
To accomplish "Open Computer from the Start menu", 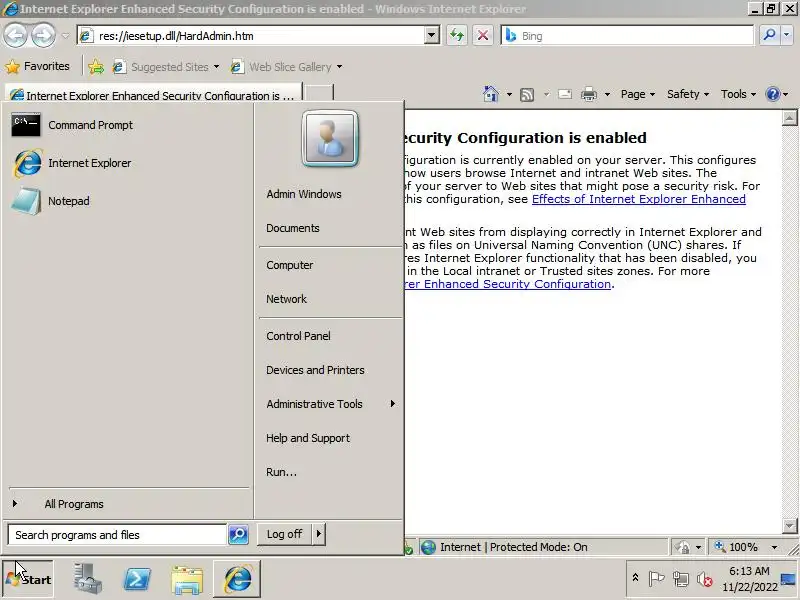I will 289,265.
